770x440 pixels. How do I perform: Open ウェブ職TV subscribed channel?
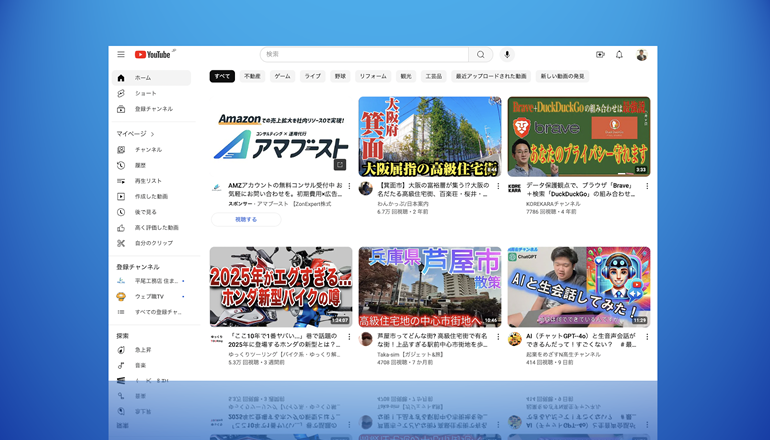click(x=151, y=297)
